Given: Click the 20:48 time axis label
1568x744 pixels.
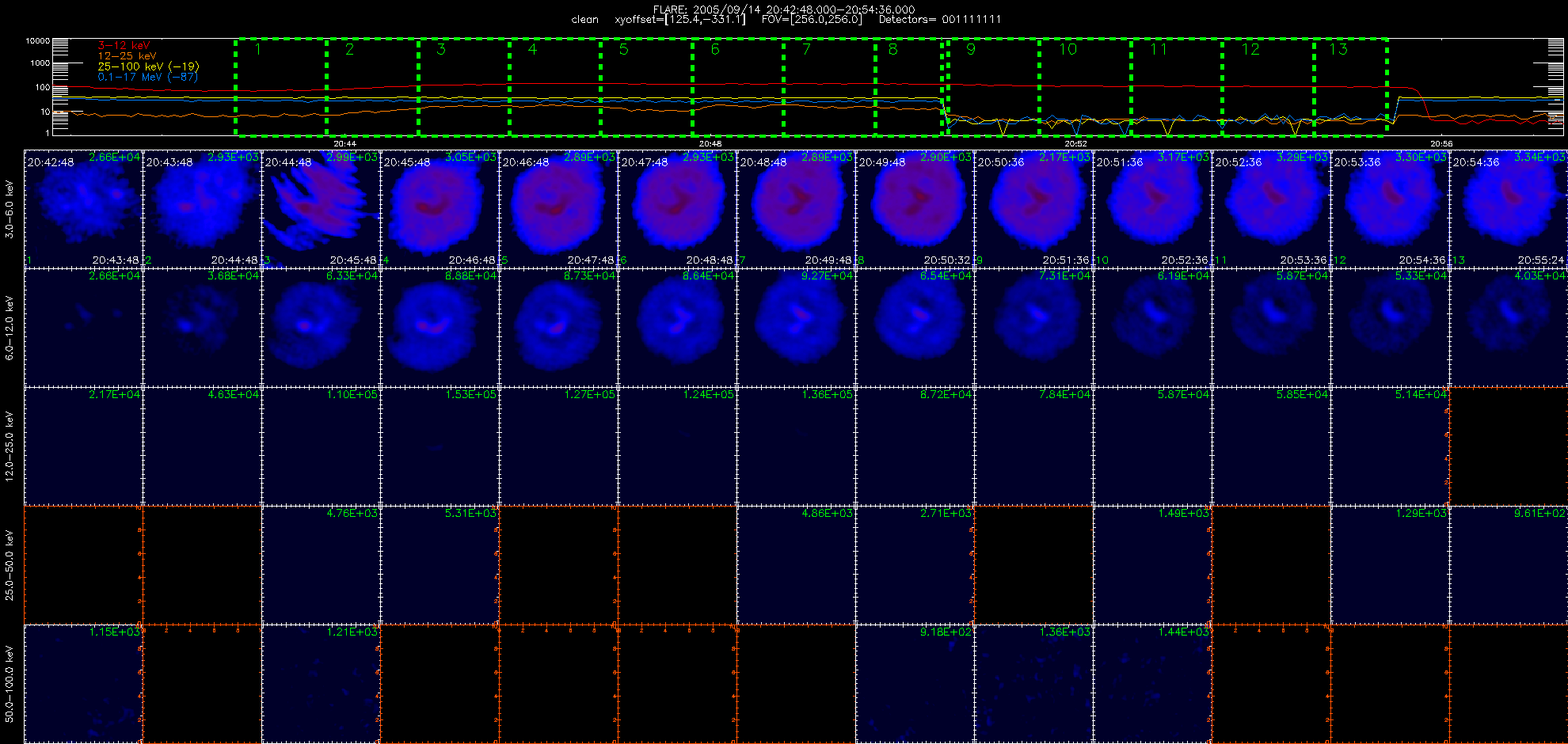Looking at the screenshot, I should (710, 143).
